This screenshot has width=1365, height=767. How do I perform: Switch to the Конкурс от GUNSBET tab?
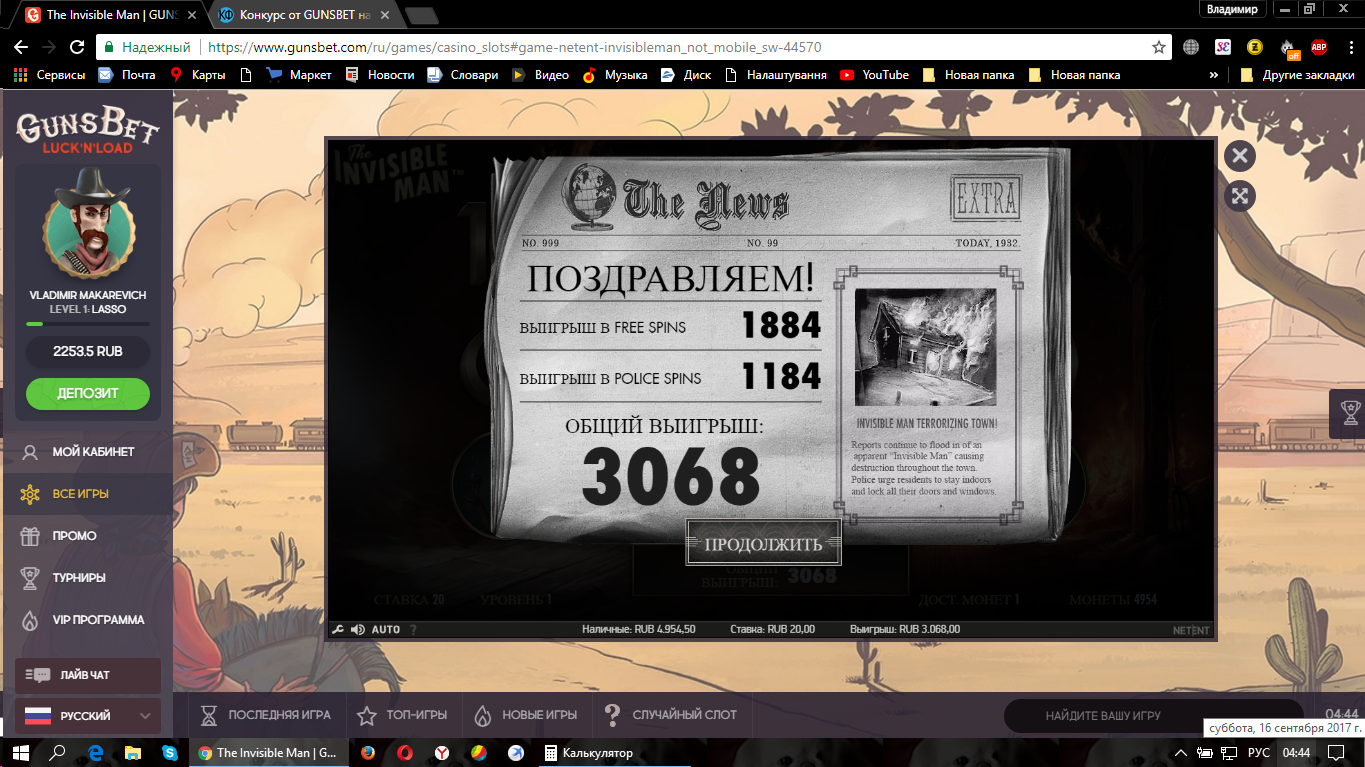(x=302, y=15)
